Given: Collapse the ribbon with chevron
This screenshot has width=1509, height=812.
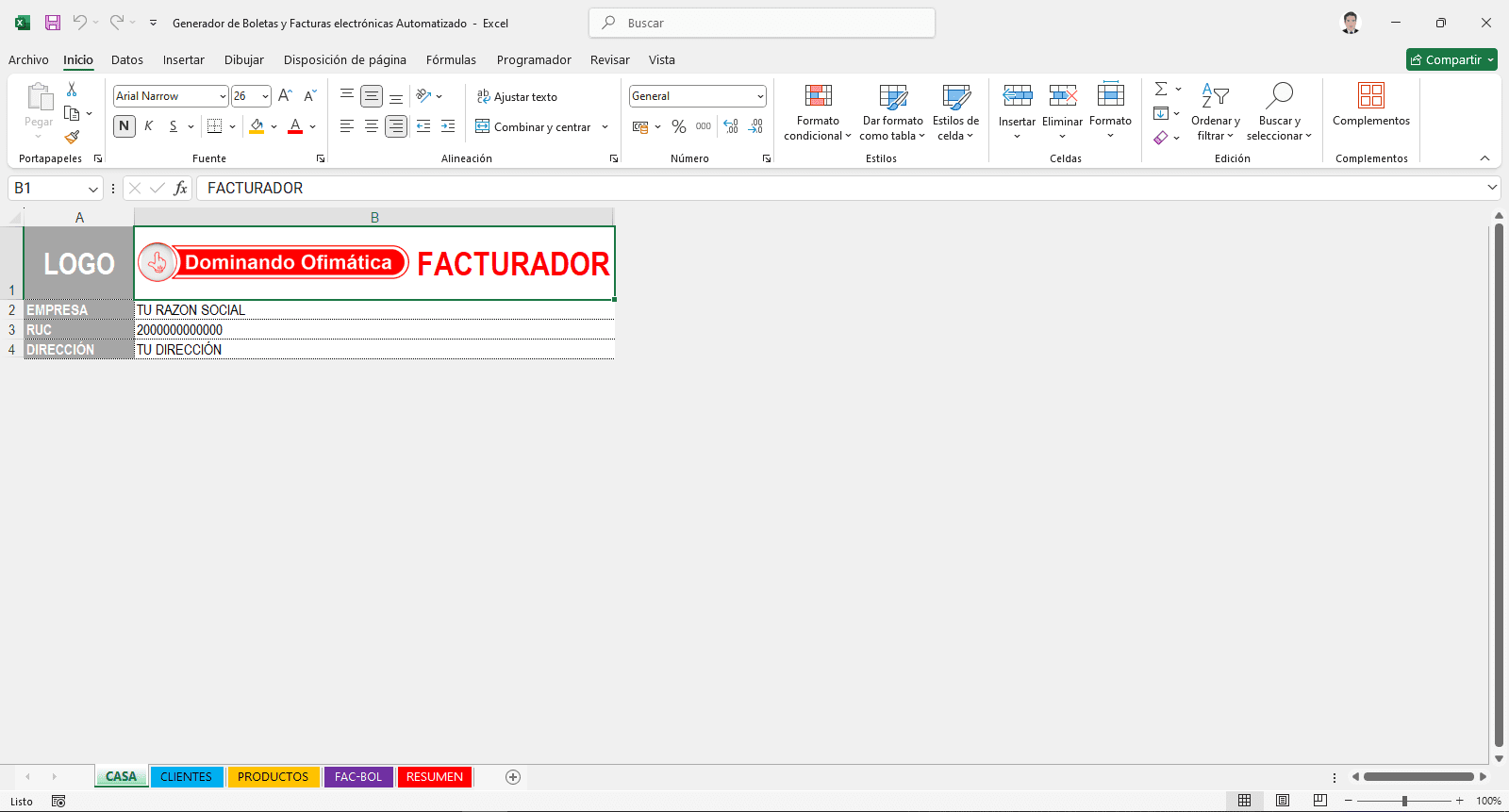Looking at the screenshot, I should pos(1484,158).
